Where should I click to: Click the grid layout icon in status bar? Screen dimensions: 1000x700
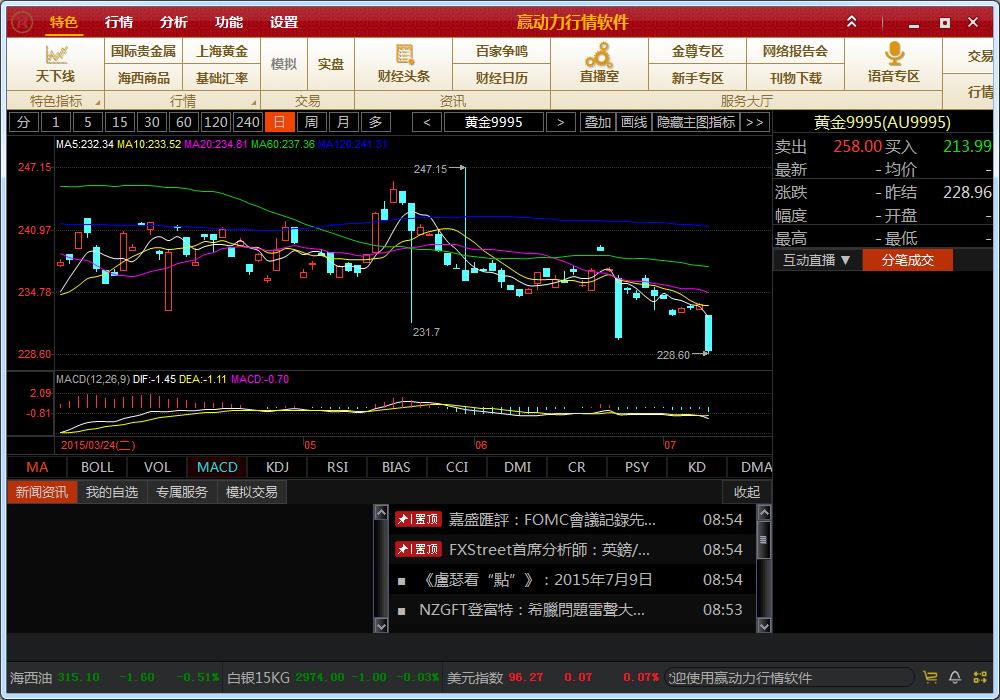980,677
